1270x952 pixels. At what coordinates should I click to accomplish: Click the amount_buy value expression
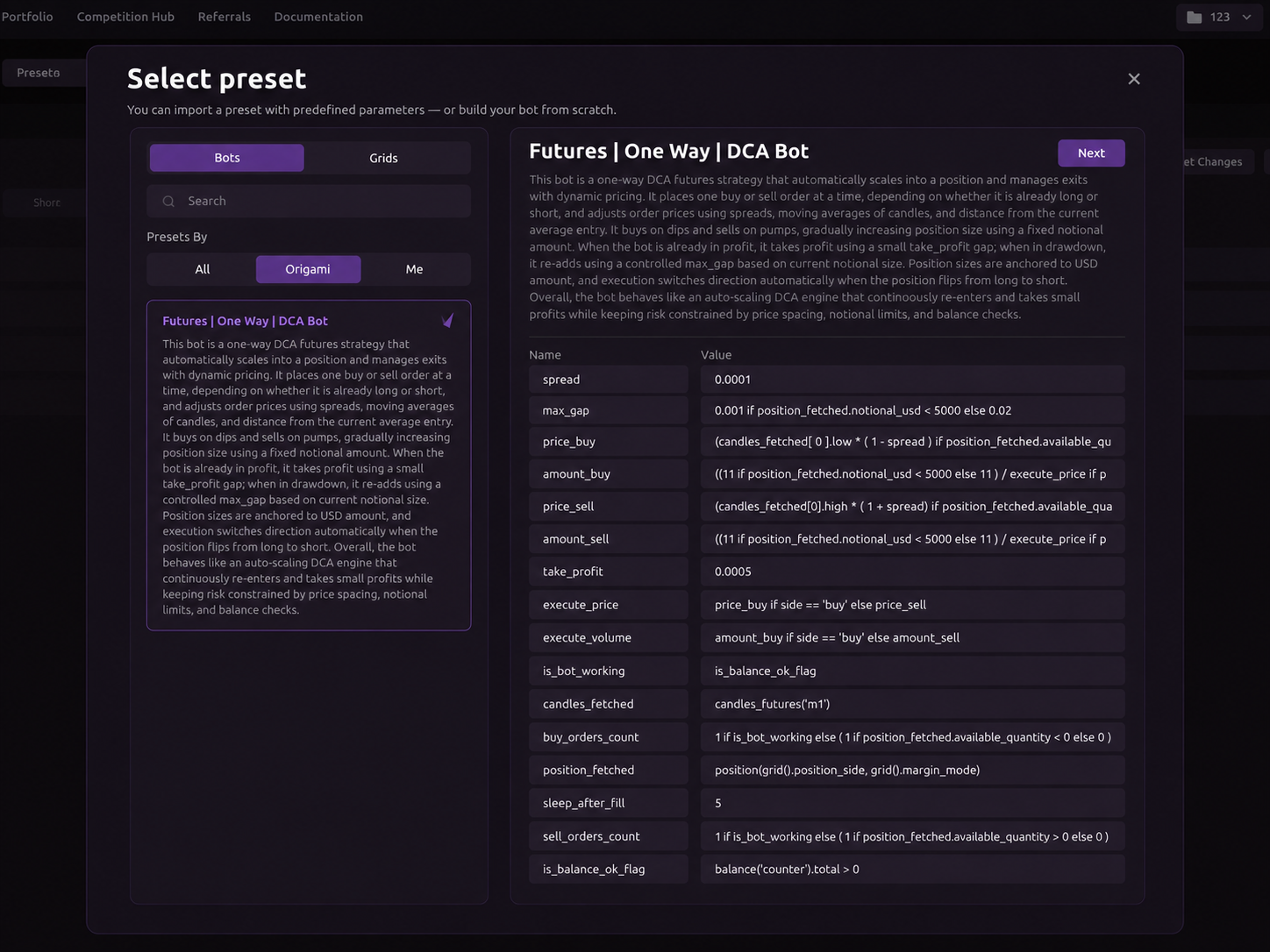point(912,474)
